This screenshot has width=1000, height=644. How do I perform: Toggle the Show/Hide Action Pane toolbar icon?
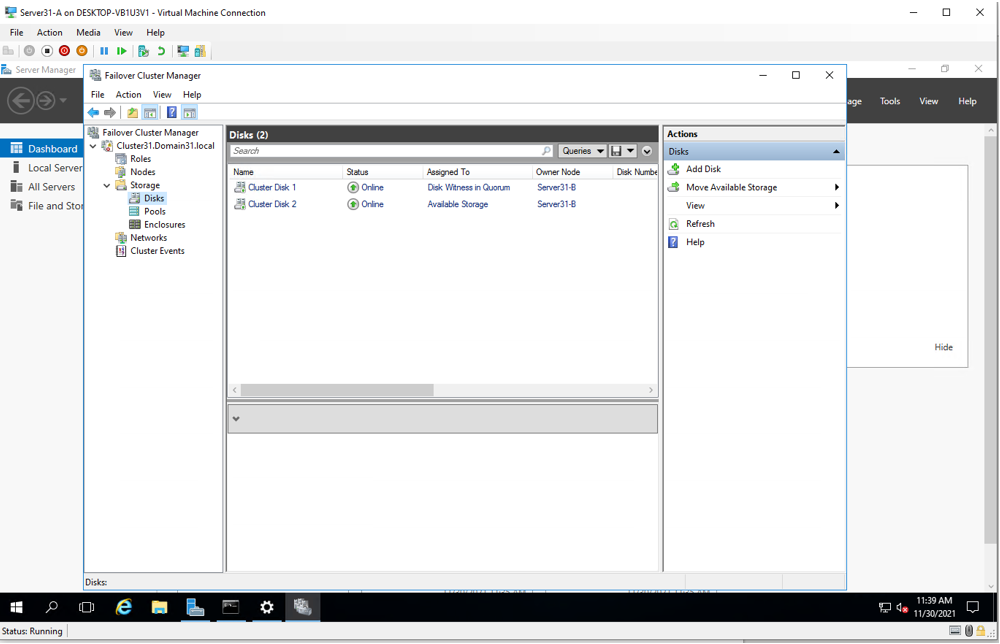[x=189, y=113]
